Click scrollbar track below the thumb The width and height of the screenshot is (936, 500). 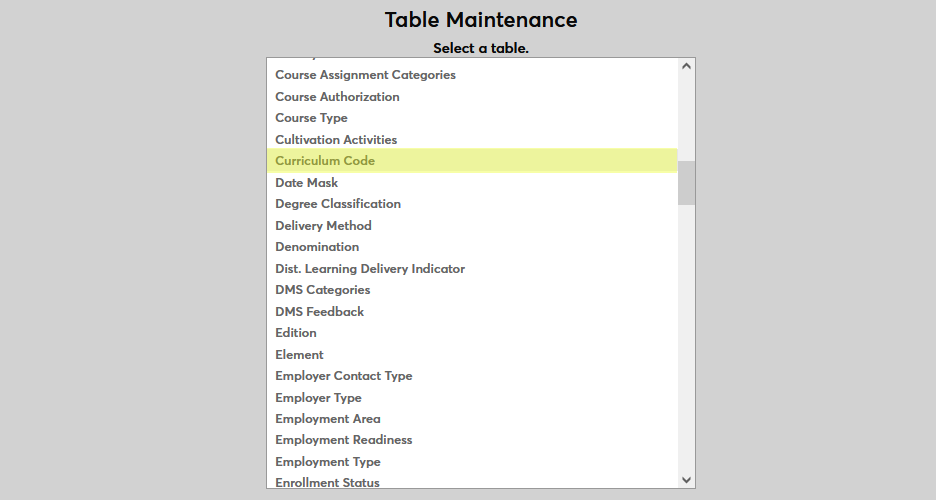pos(686,340)
